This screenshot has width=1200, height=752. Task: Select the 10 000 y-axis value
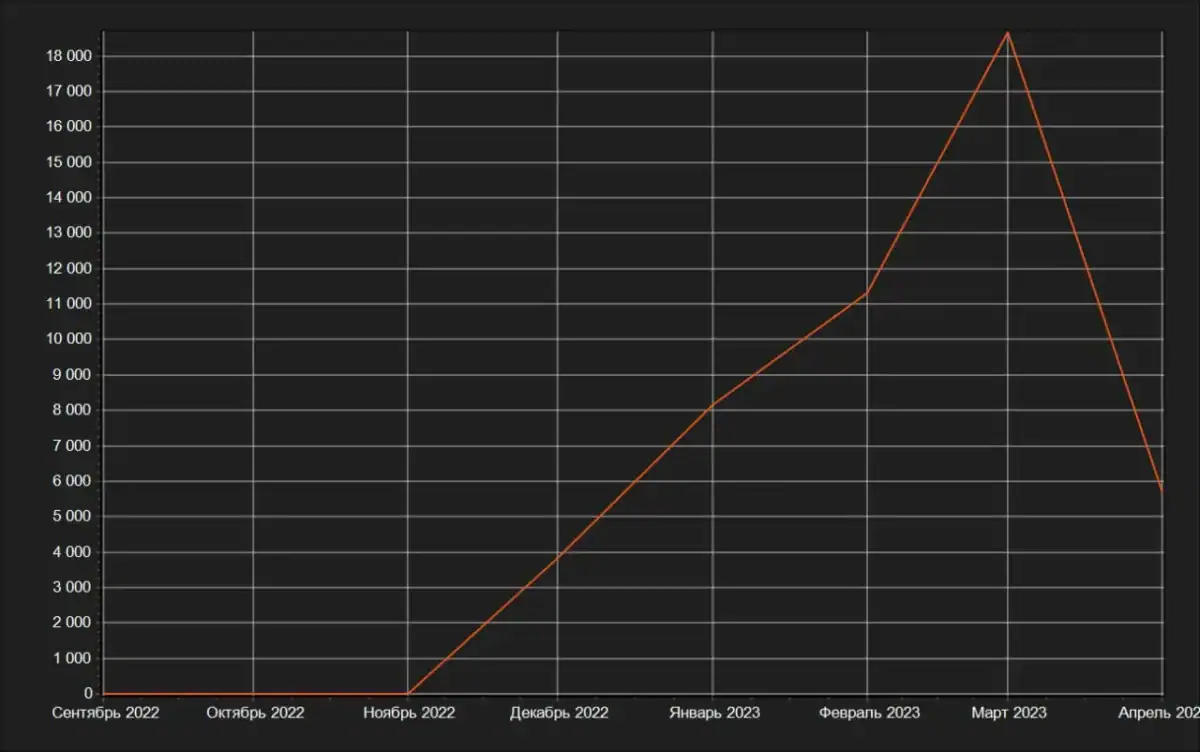(69, 340)
